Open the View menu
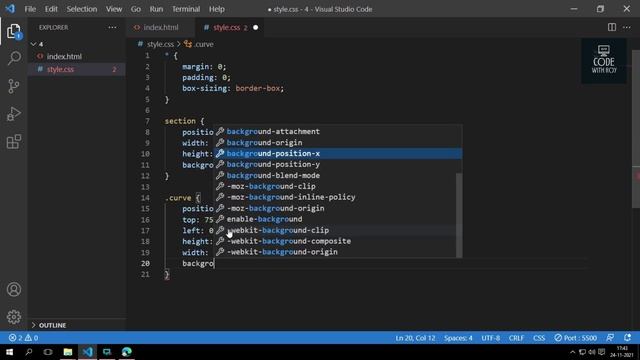Screen dimensions: 640x360 114,9
